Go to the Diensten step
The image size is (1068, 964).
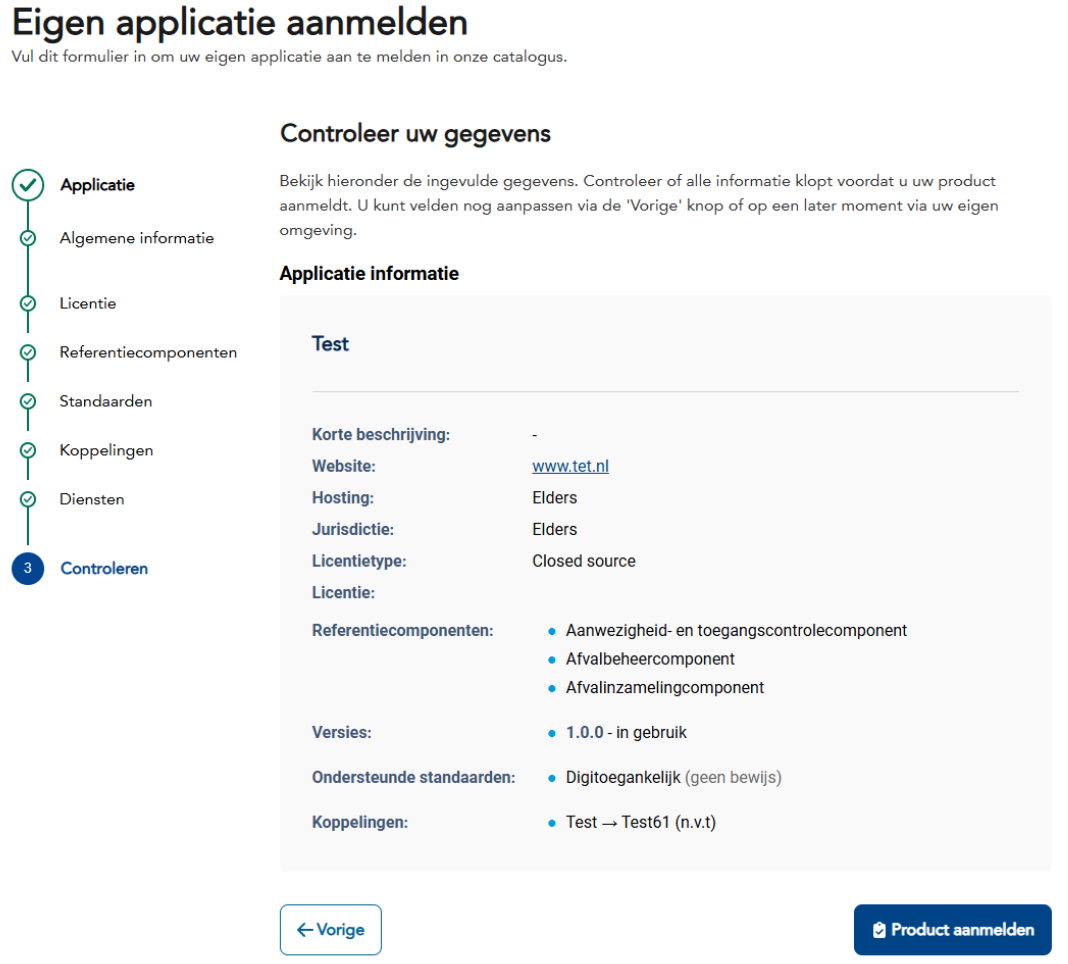coord(92,499)
